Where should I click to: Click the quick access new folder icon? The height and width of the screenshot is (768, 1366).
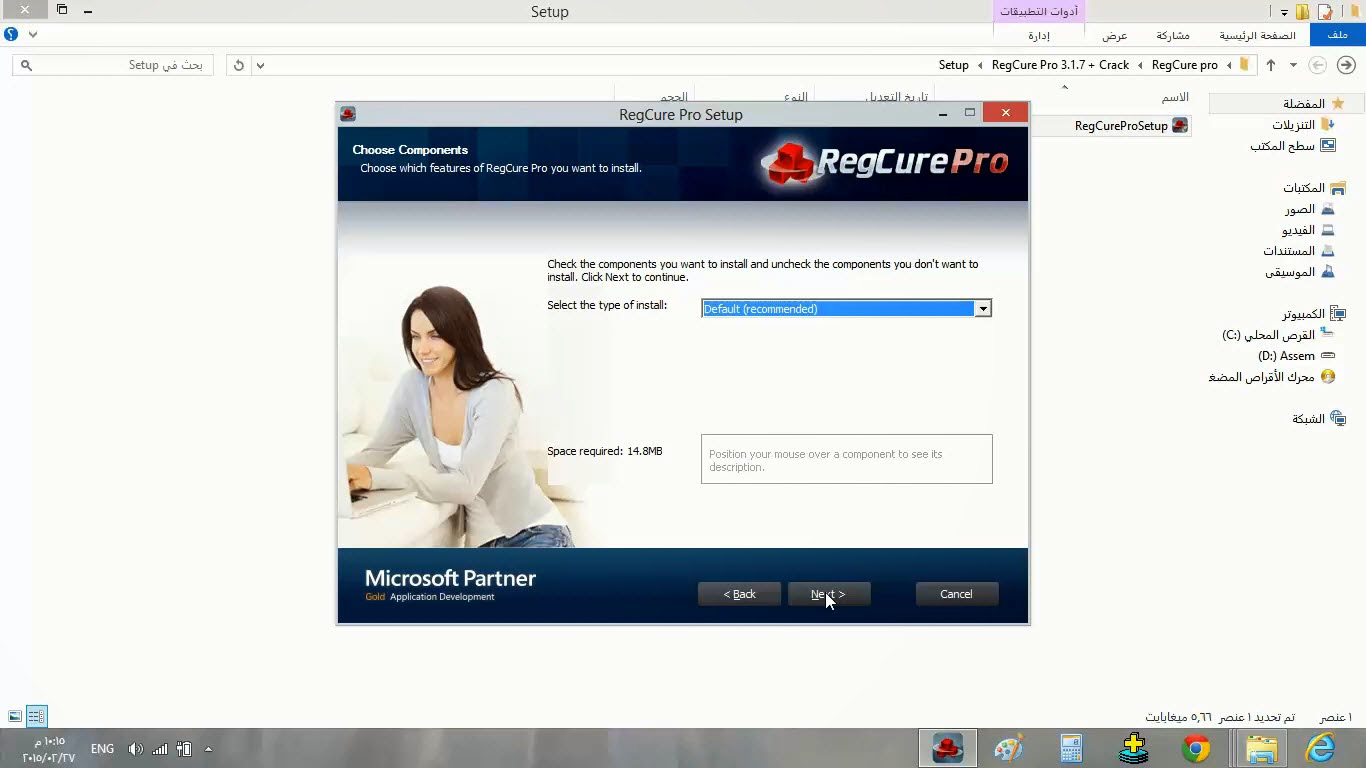pos(1303,12)
